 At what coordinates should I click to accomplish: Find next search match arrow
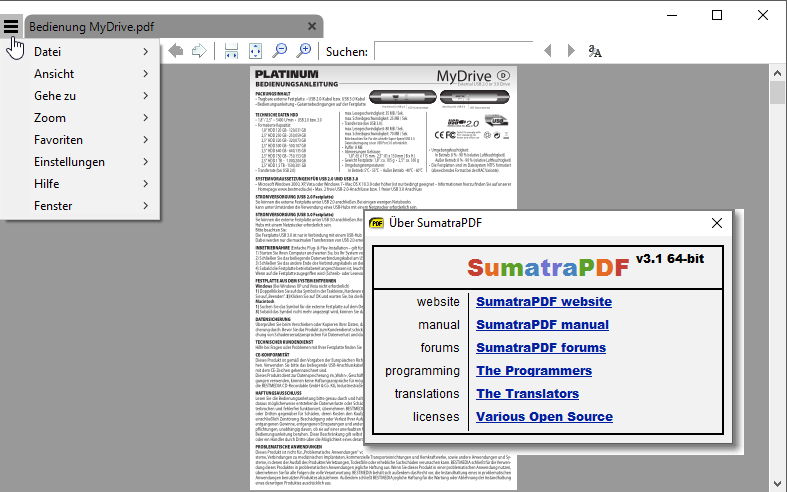pyautogui.click(x=571, y=51)
